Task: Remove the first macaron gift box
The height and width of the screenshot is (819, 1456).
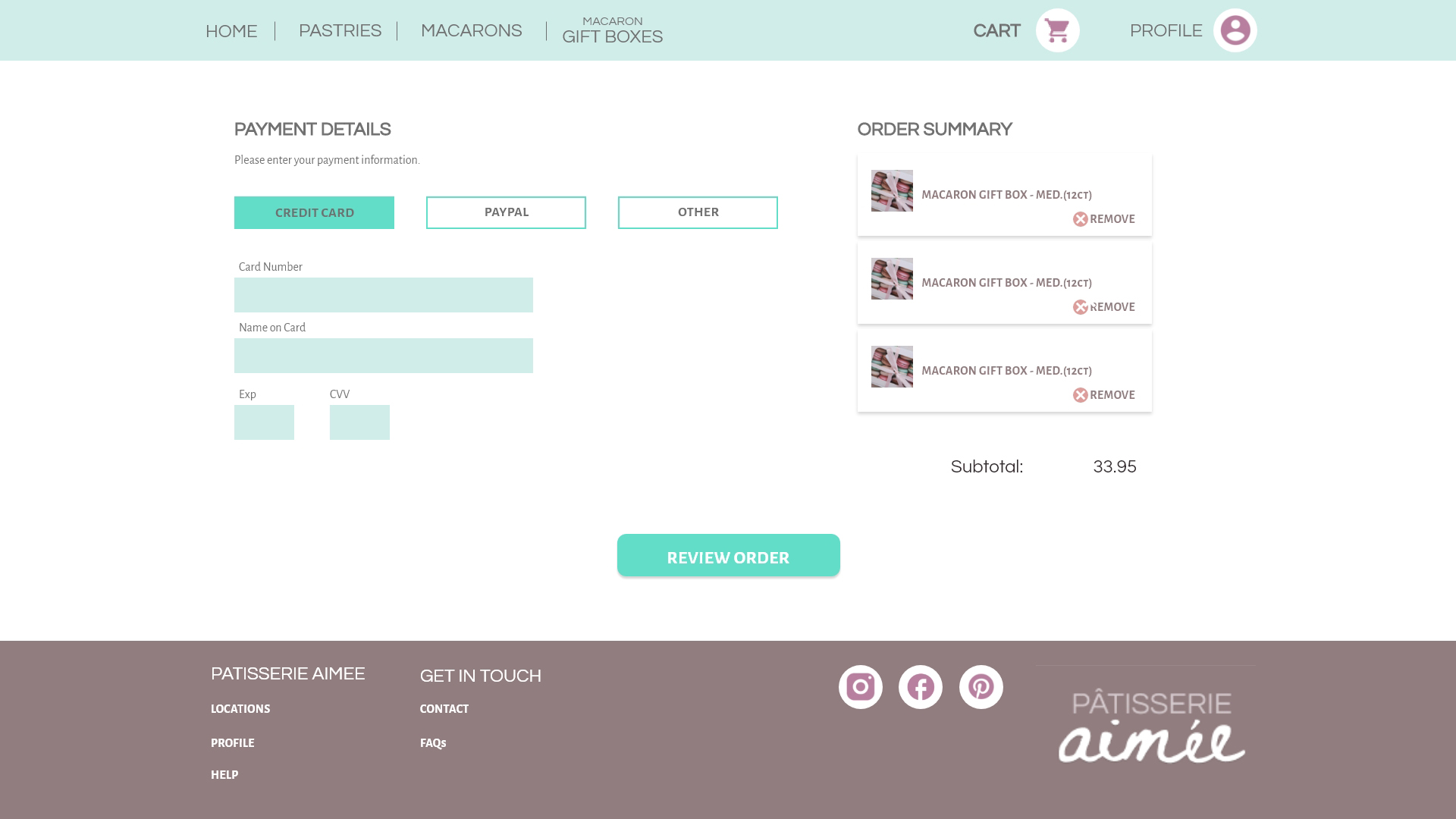Action: [x=1103, y=219]
